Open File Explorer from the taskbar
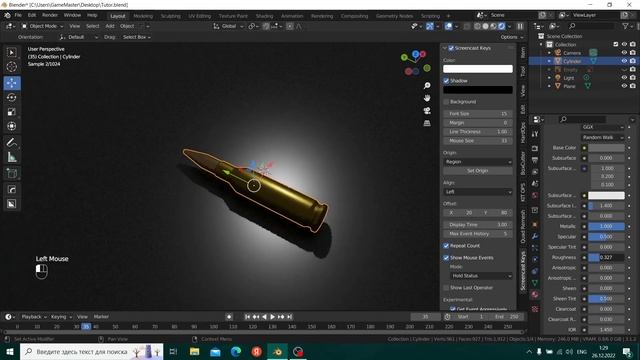Image resolution: width=640 pixels, height=360 pixels. (x=194, y=351)
